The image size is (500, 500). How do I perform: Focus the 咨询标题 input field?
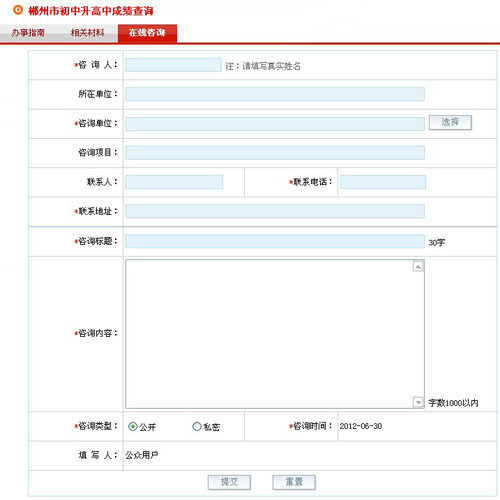tap(275, 241)
